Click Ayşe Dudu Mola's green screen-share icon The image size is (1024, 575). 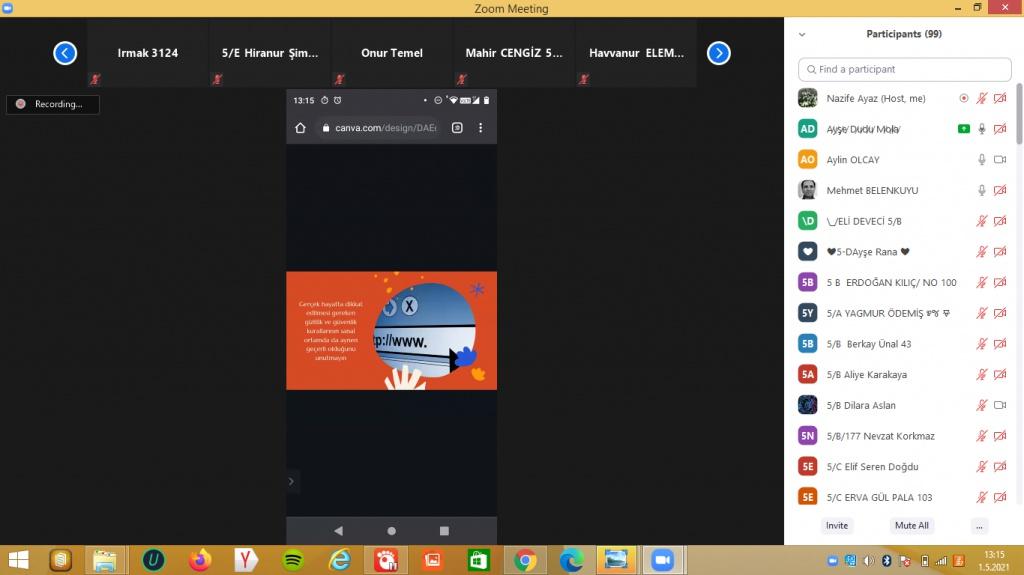click(x=963, y=129)
